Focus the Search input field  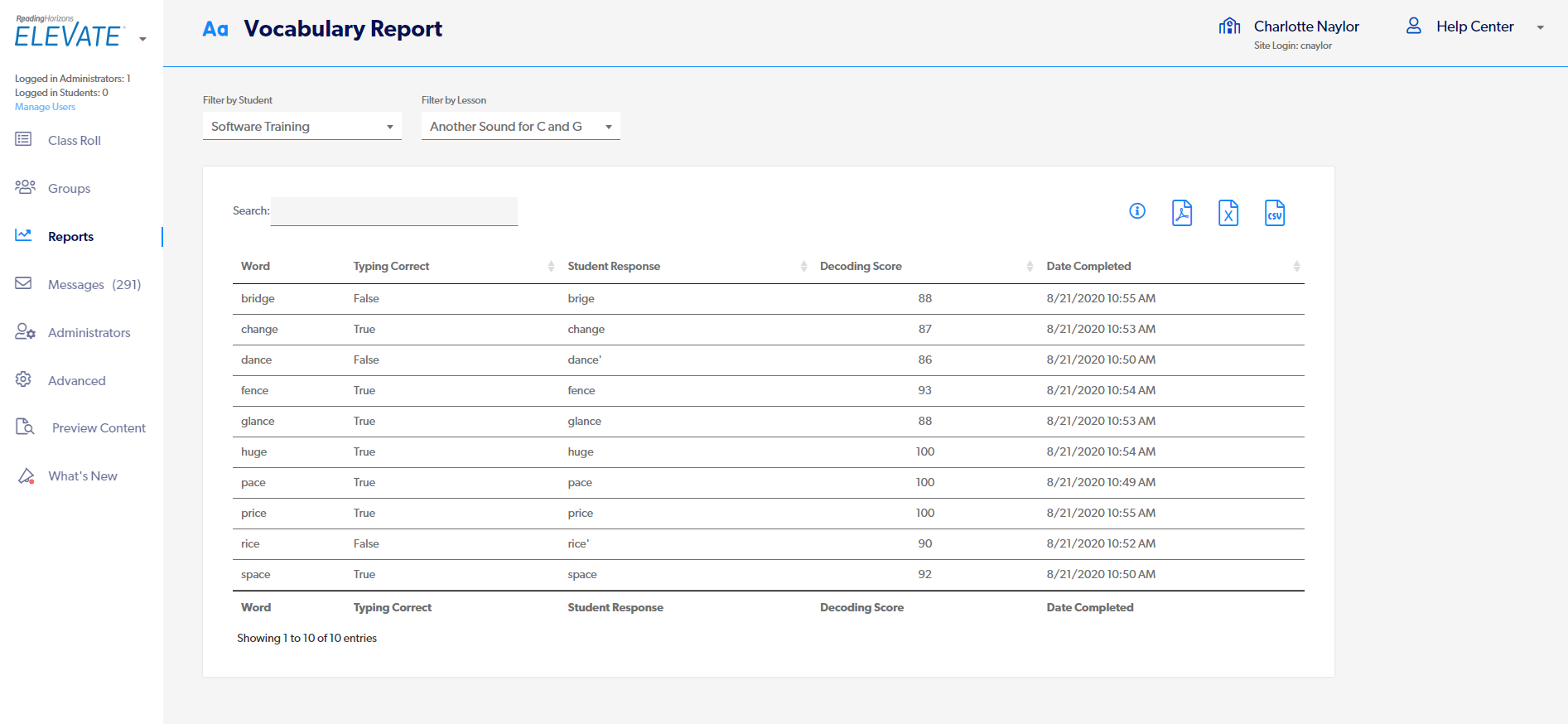click(394, 211)
